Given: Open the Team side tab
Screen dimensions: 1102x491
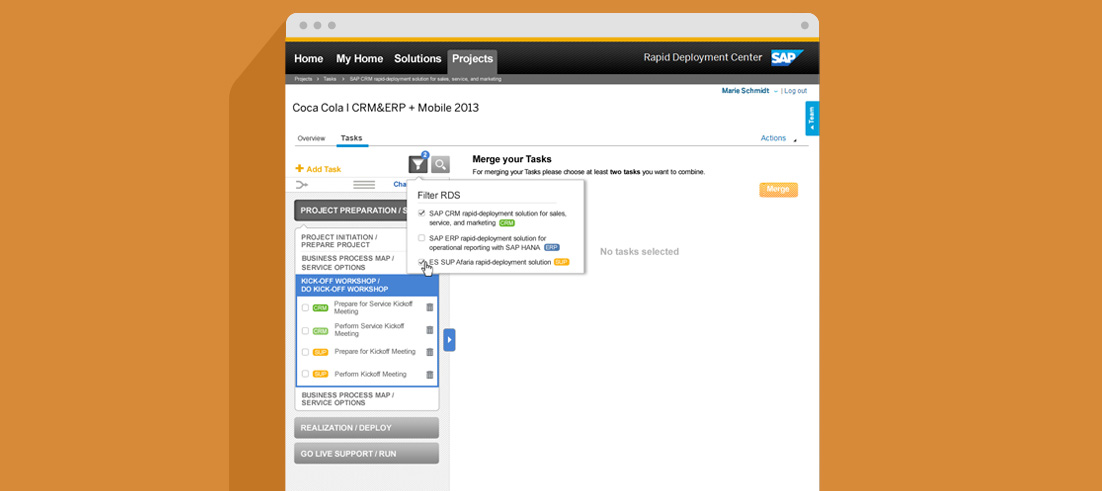Looking at the screenshot, I should tap(812, 118).
